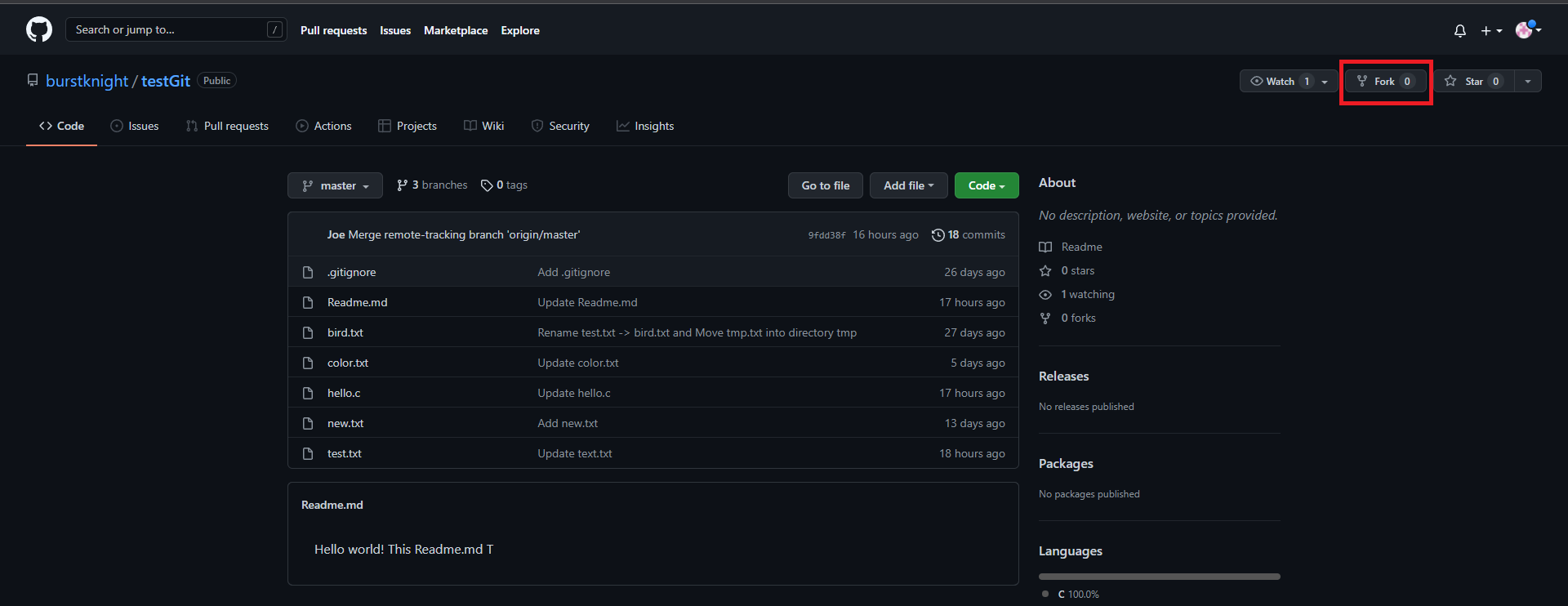1568x606 pixels.
Task: Open the new.txt file
Action: [x=345, y=423]
